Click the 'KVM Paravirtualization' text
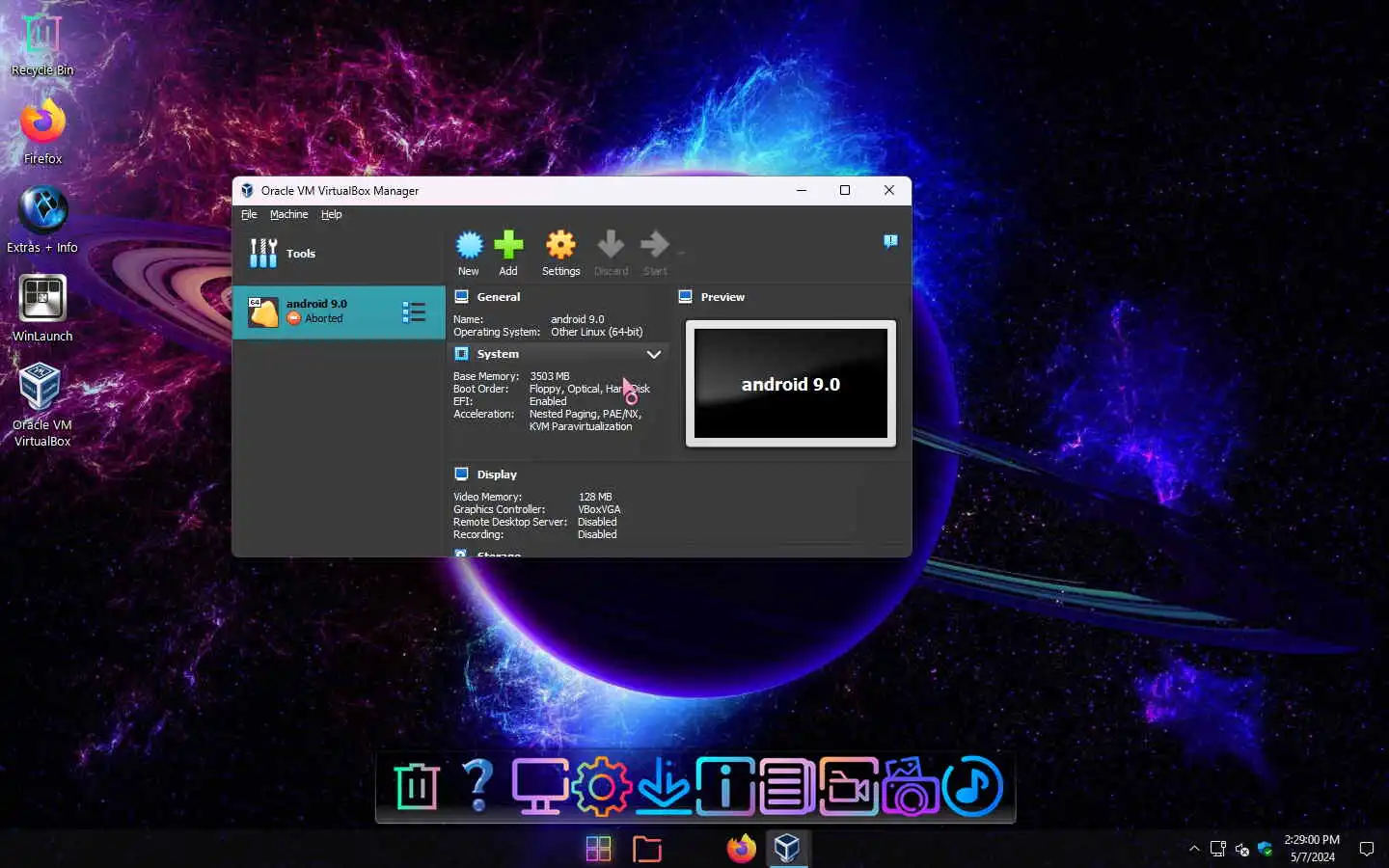 click(x=581, y=426)
